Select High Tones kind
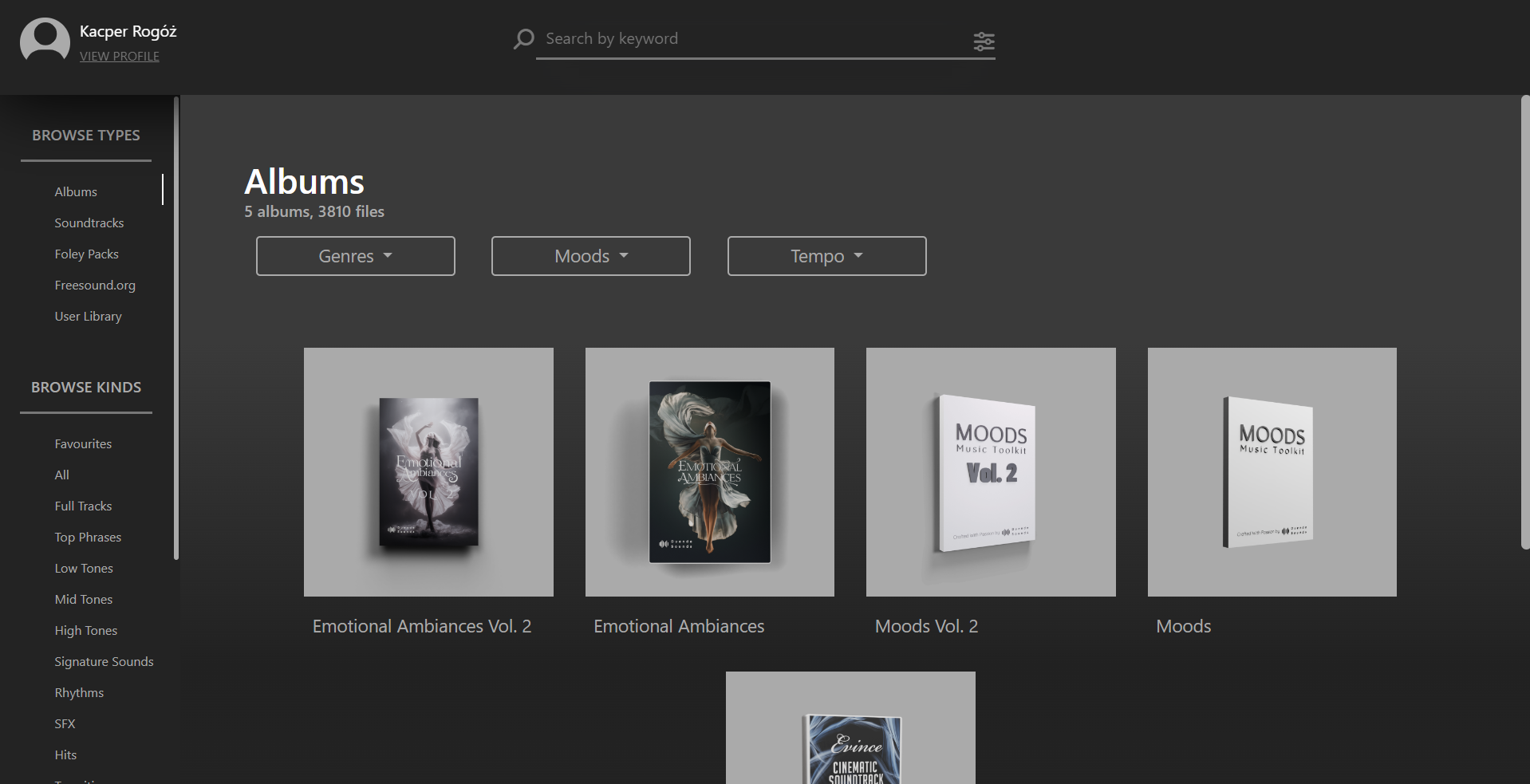Image resolution: width=1530 pixels, height=784 pixels. (85, 631)
